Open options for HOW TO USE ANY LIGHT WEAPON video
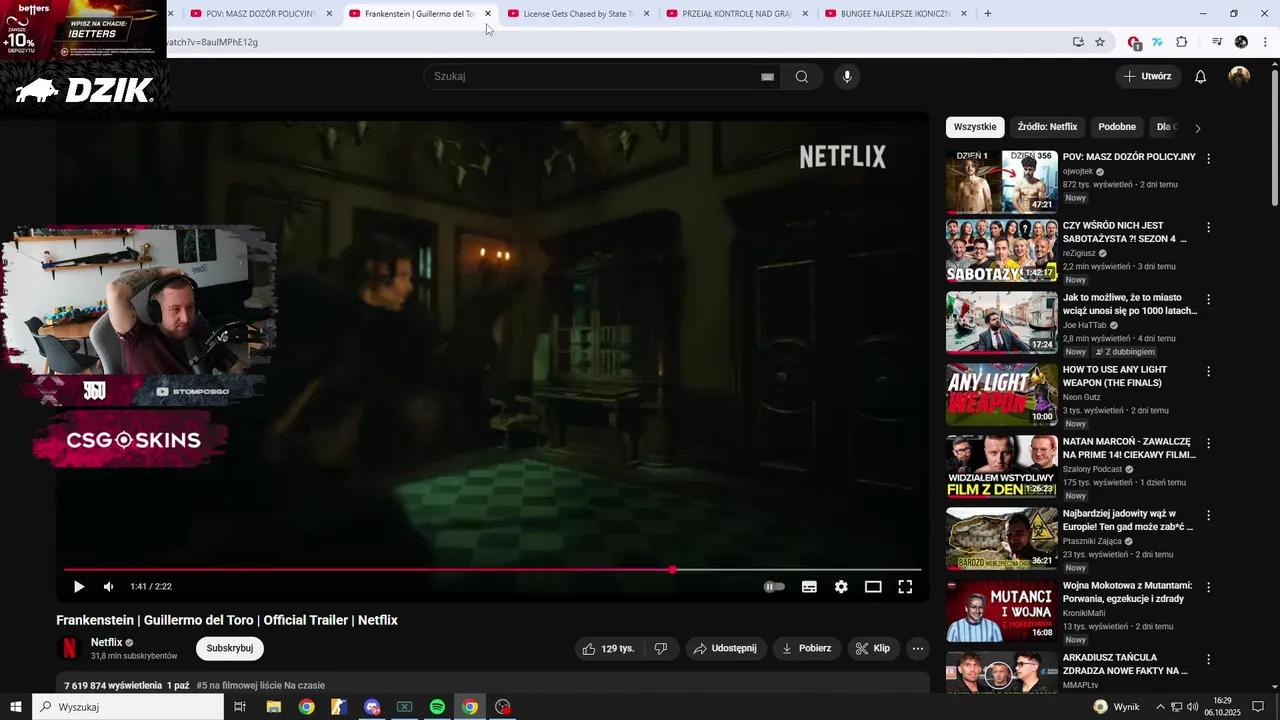The image size is (1280, 720). [1208, 371]
